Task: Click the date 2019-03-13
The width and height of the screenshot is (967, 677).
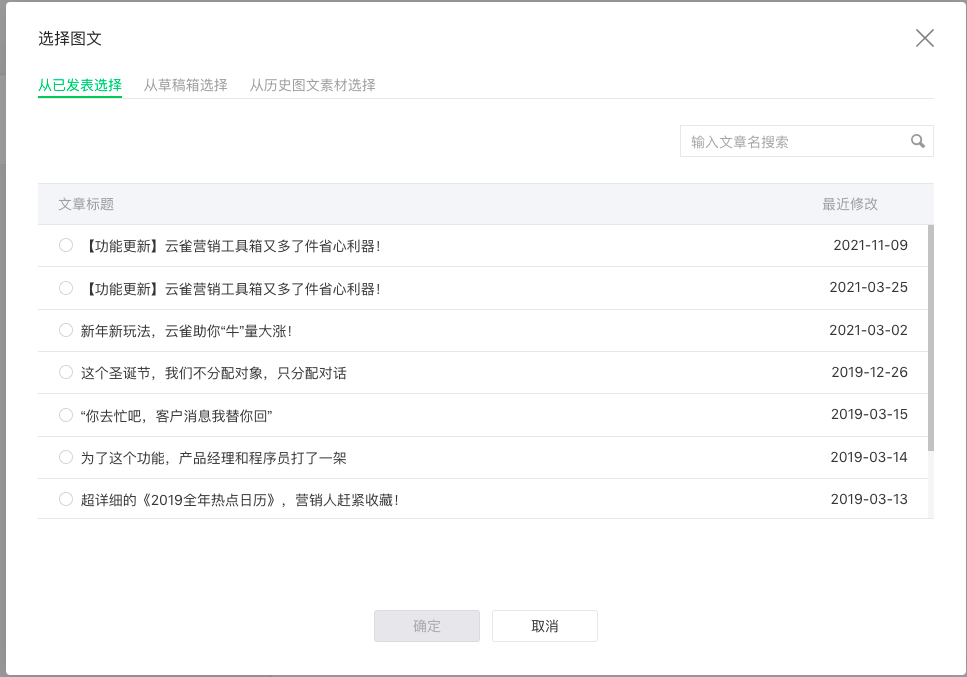Action: point(869,499)
